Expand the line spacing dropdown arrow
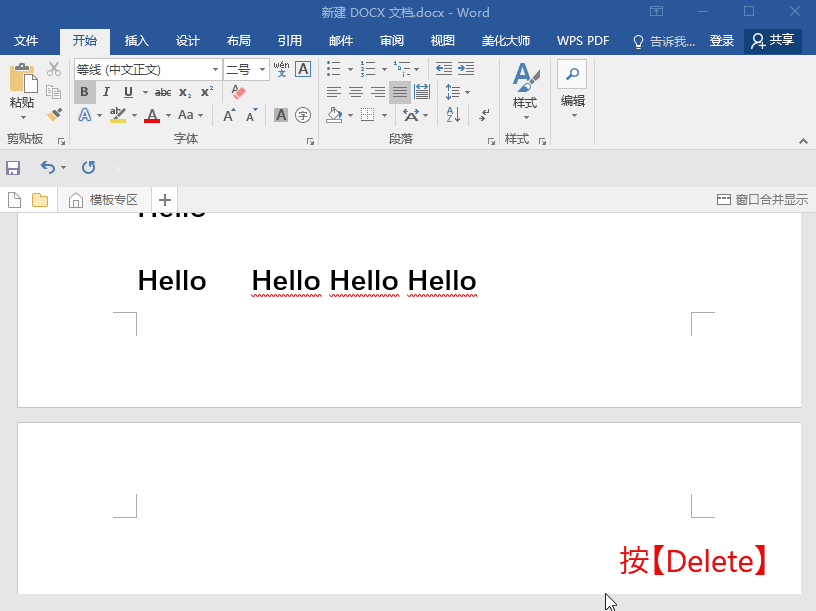This screenshot has width=816, height=611. pos(467,92)
